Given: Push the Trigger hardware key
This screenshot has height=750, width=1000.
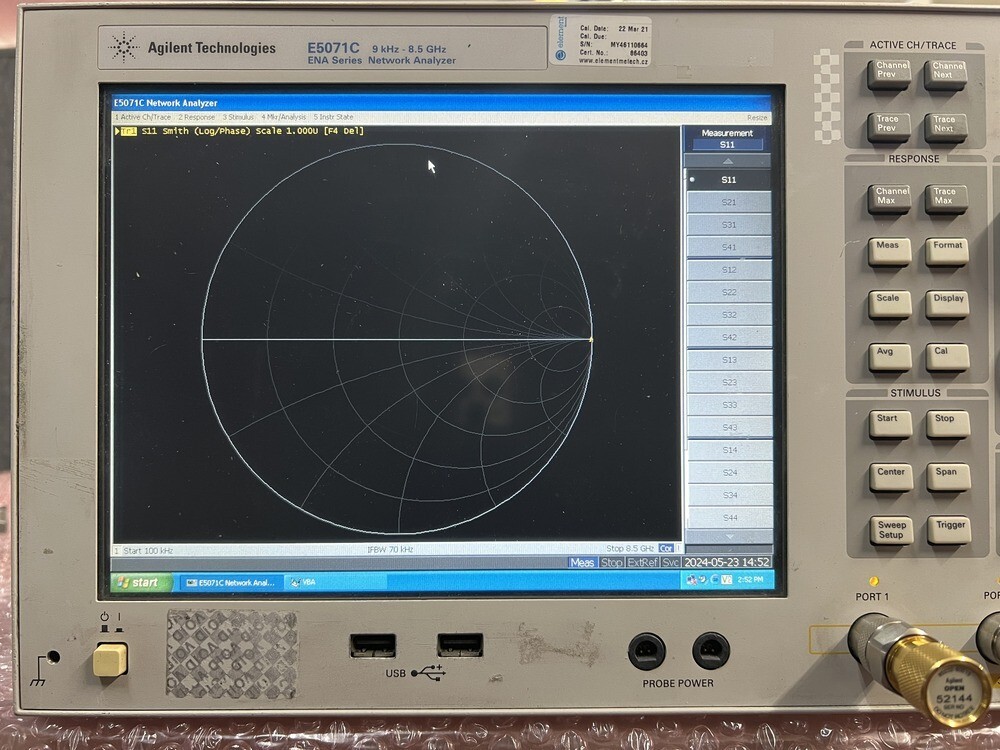Looking at the screenshot, I should click(x=949, y=531).
